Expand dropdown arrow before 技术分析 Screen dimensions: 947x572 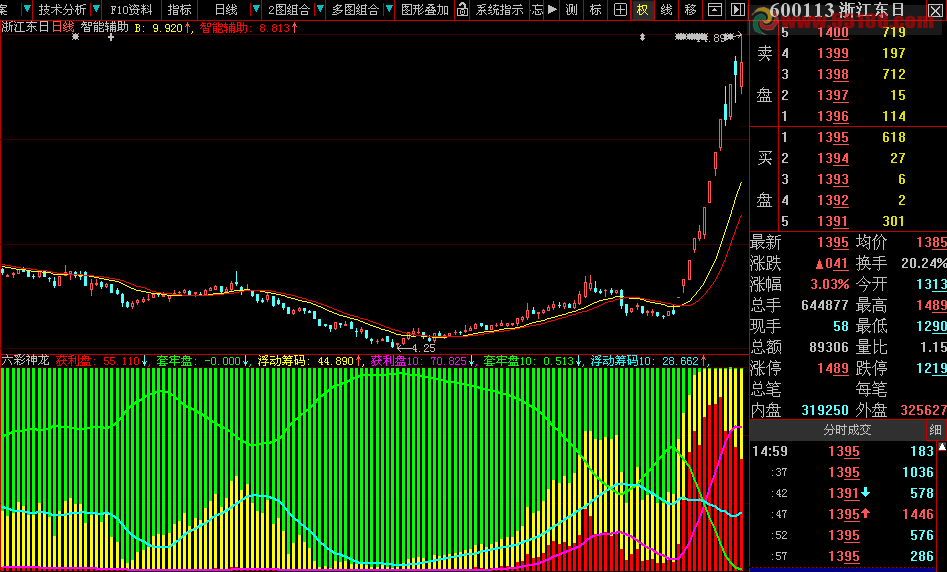(x=27, y=10)
